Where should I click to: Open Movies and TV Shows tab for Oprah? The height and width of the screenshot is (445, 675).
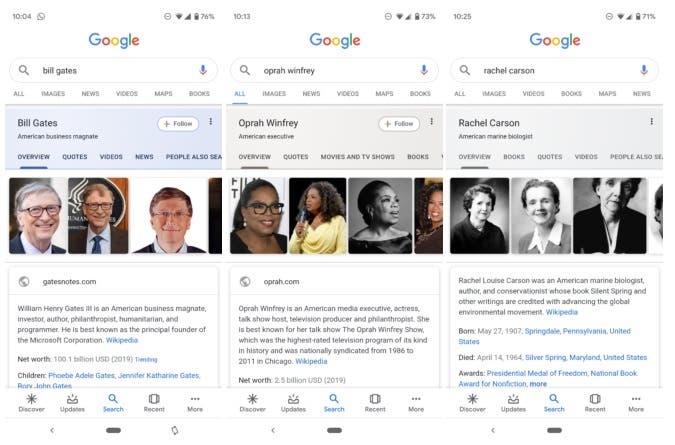357,157
